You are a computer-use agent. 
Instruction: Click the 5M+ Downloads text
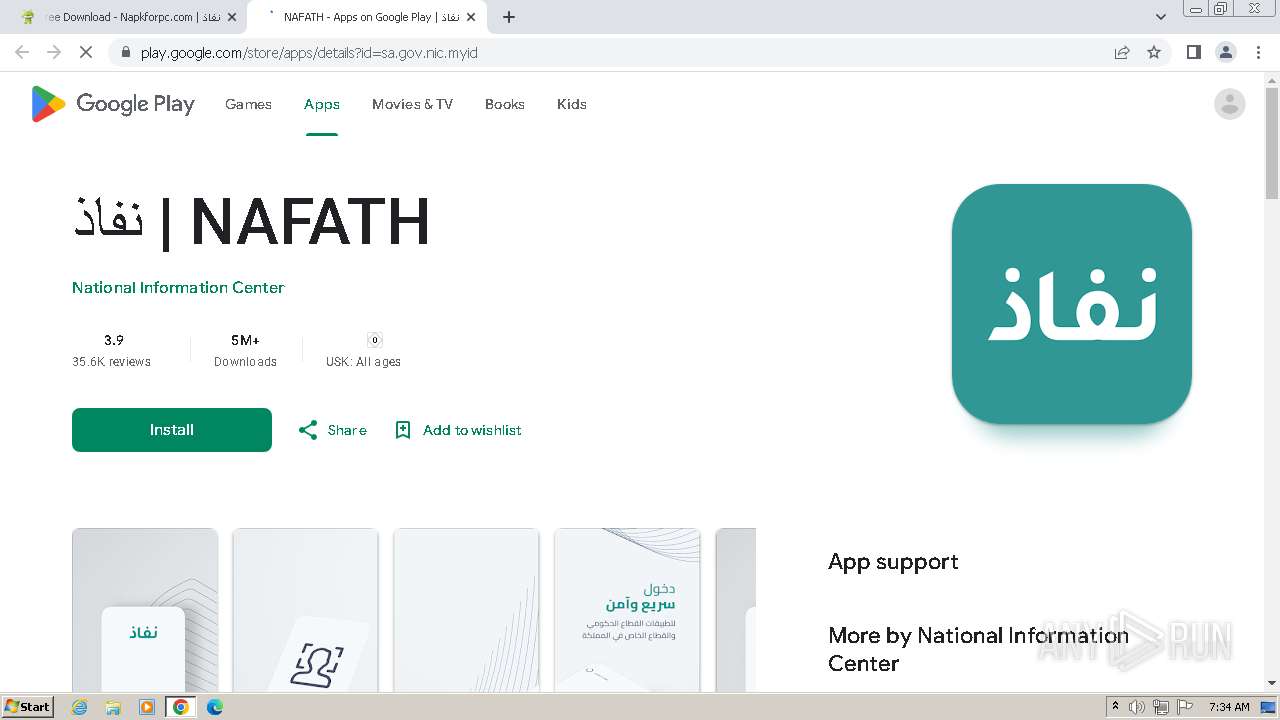245,350
